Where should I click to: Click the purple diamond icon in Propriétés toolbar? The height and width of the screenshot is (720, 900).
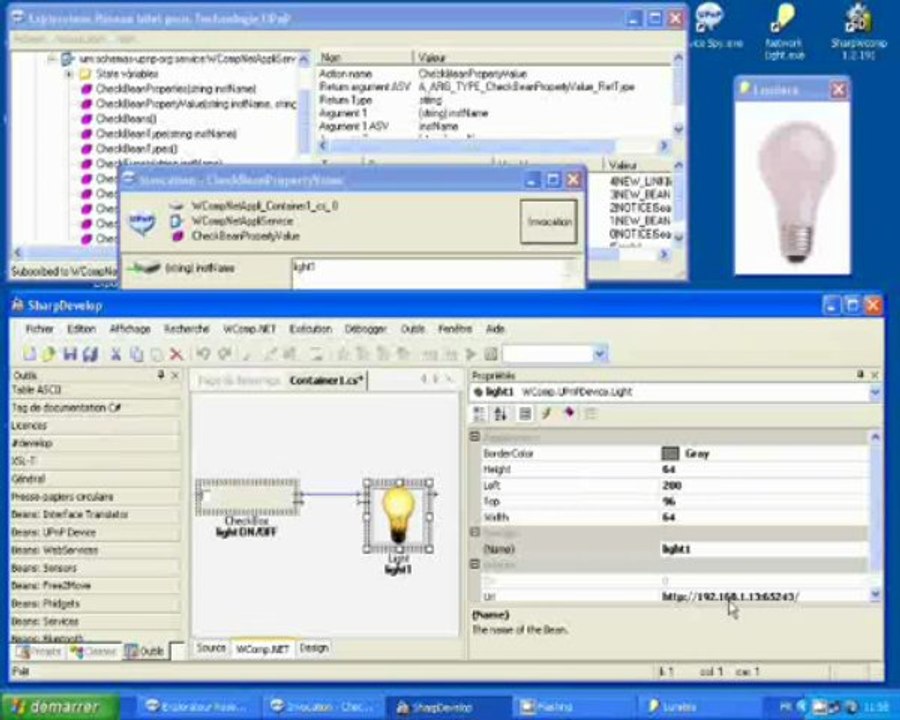coord(569,413)
